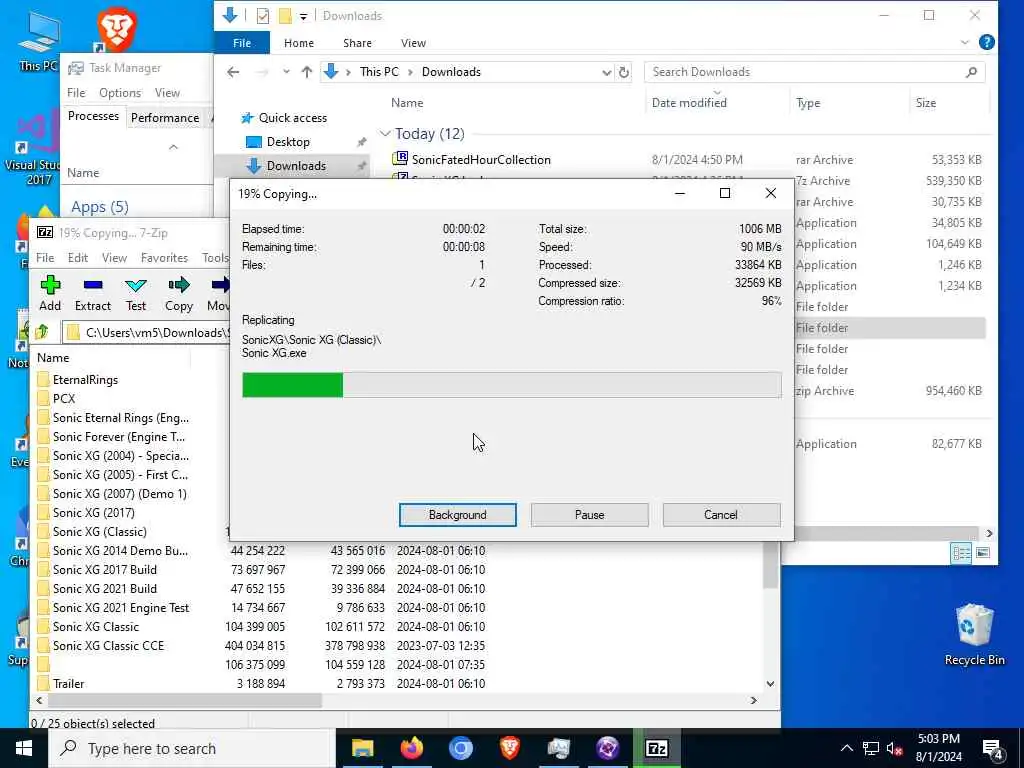Screen dimensions: 1024x768
Task: Switch to Task Manager Performance tab
Action: click(165, 118)
